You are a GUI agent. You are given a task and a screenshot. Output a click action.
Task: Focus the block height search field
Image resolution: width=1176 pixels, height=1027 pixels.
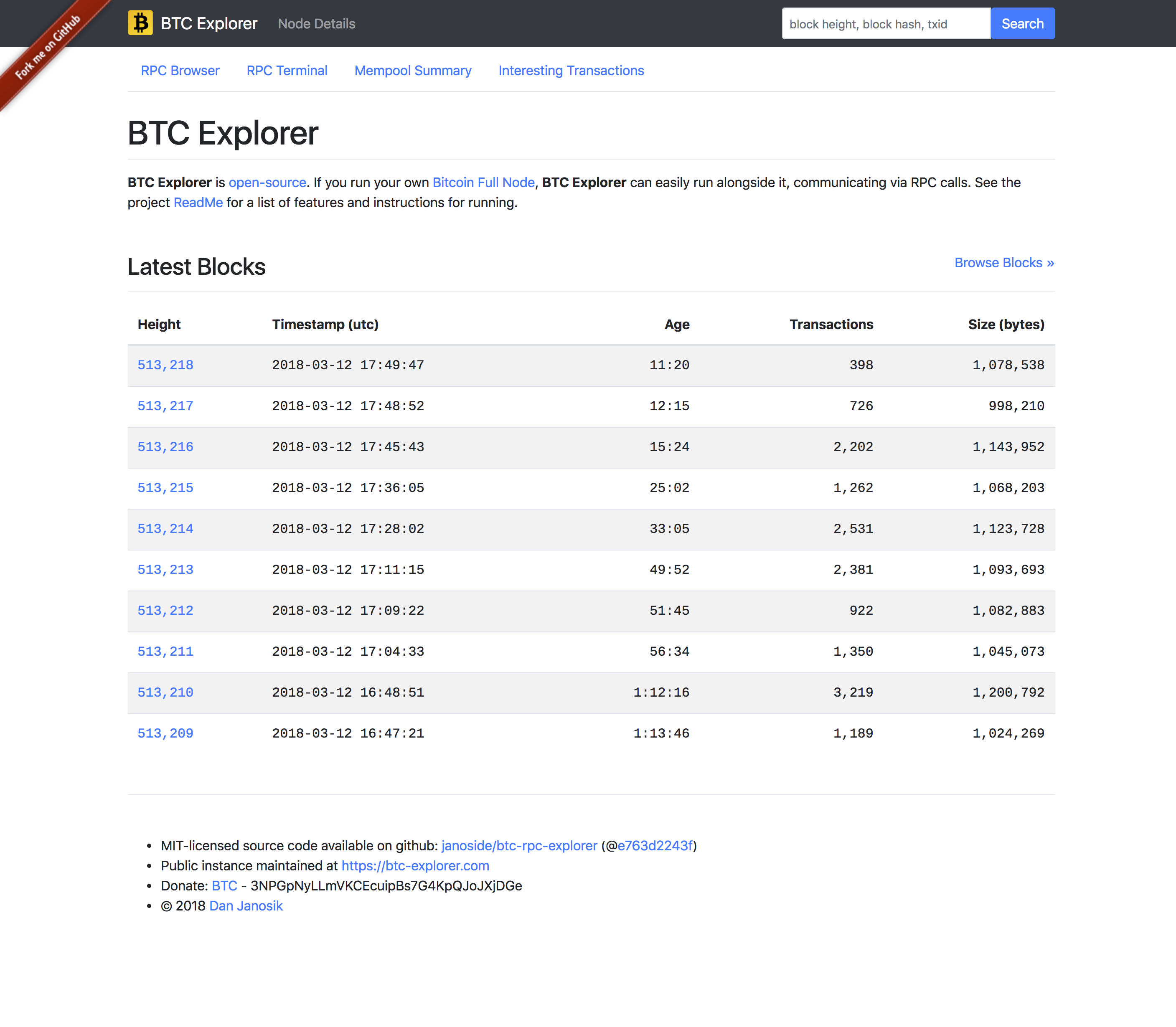(x=885, y=24)
